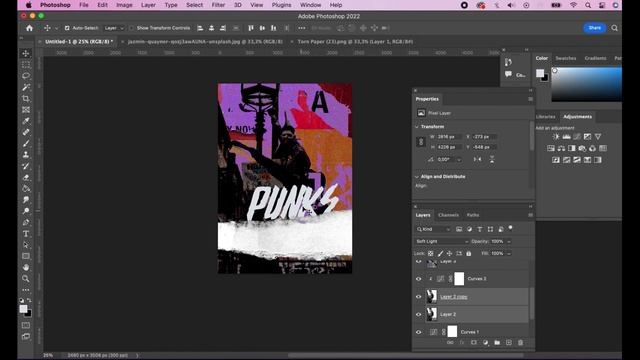Select the Clone Stamp tool
The image size is (640, 360).
(x=26, y=155)
